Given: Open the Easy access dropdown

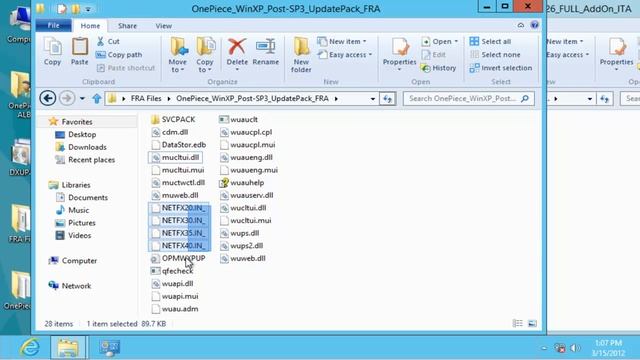Looking at the screenshot, I should tap(345, 55).
